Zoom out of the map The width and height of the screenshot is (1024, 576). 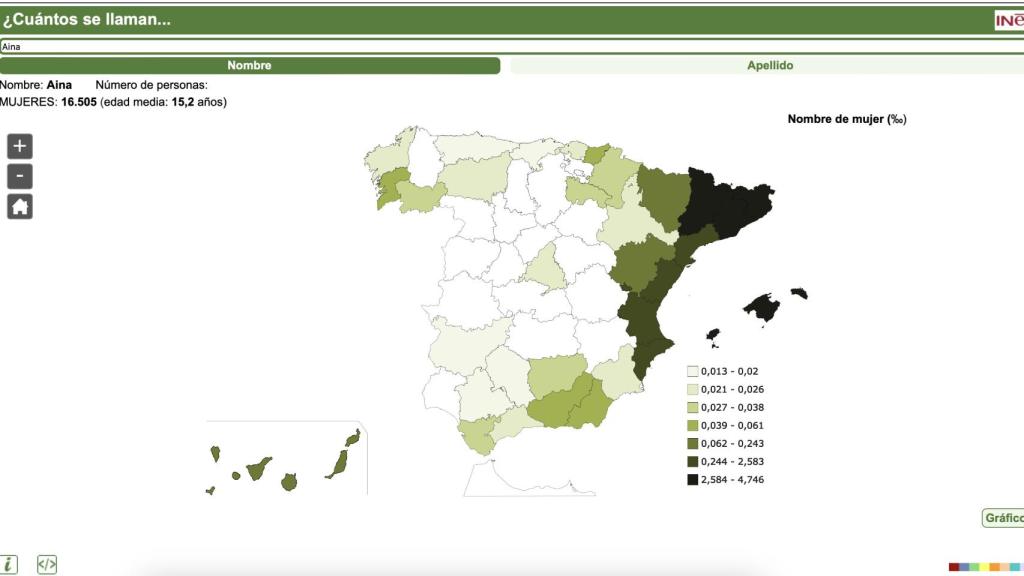[20, 177]
